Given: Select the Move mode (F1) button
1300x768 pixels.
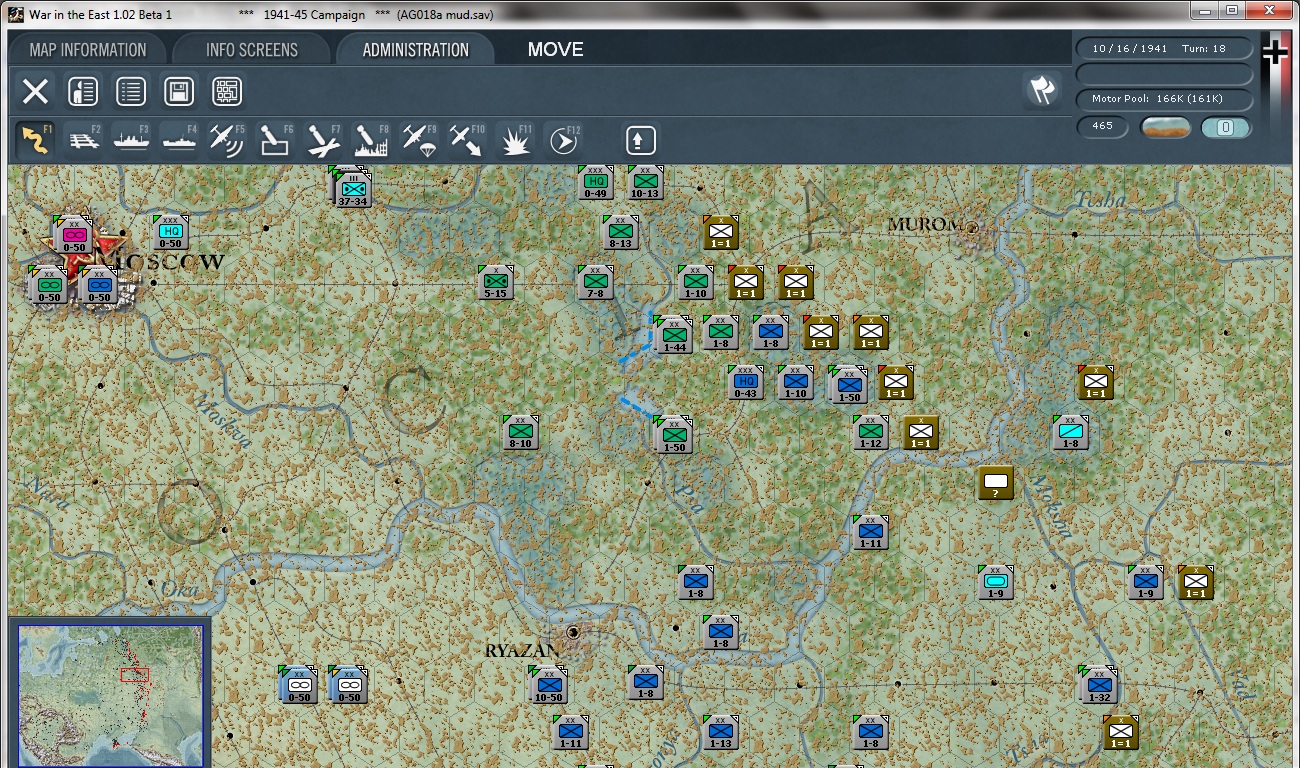Looking at the screenshot, I should (36, 140).
